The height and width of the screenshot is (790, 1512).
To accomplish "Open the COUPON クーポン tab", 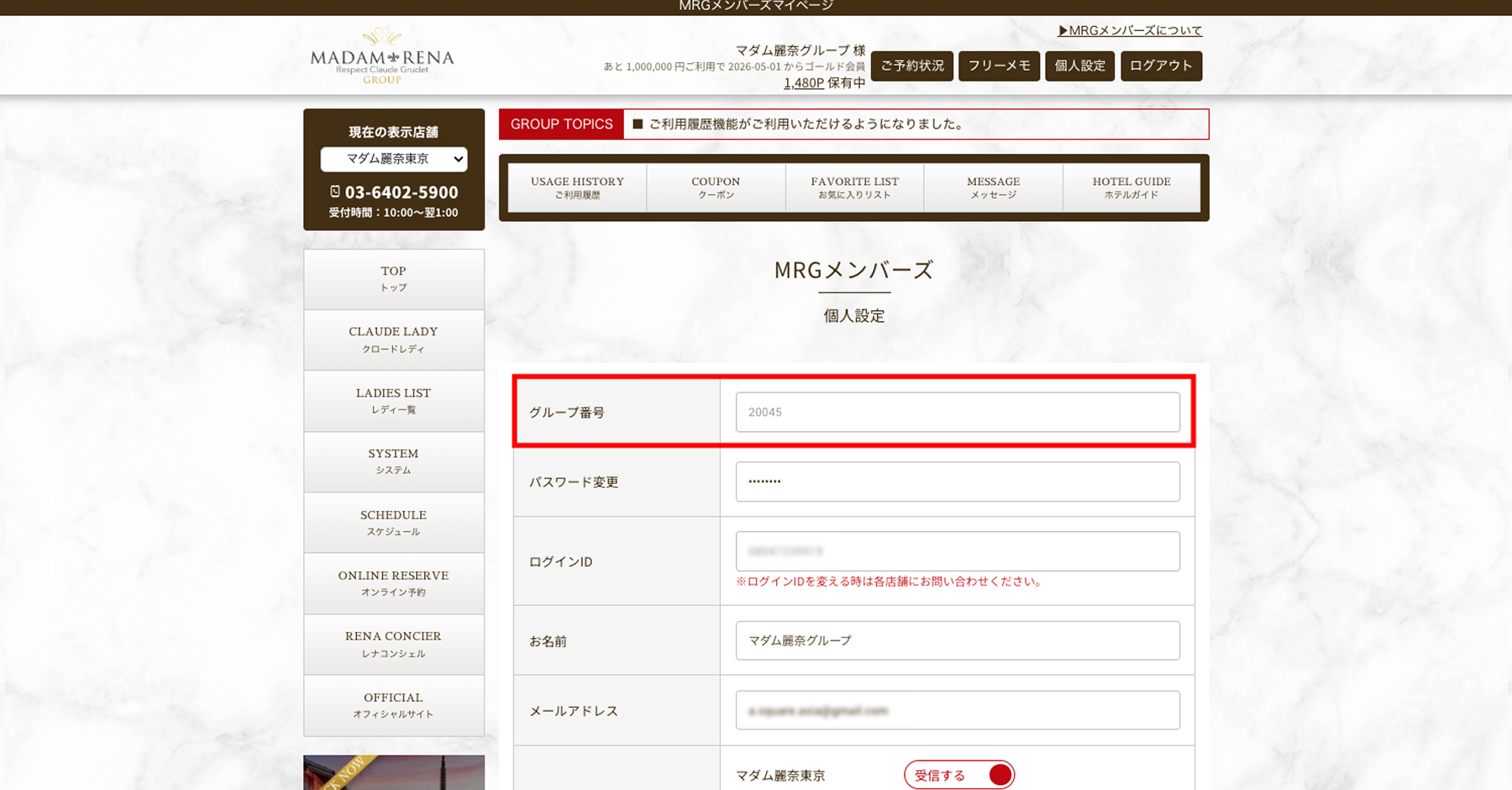I will click(716, 187).
